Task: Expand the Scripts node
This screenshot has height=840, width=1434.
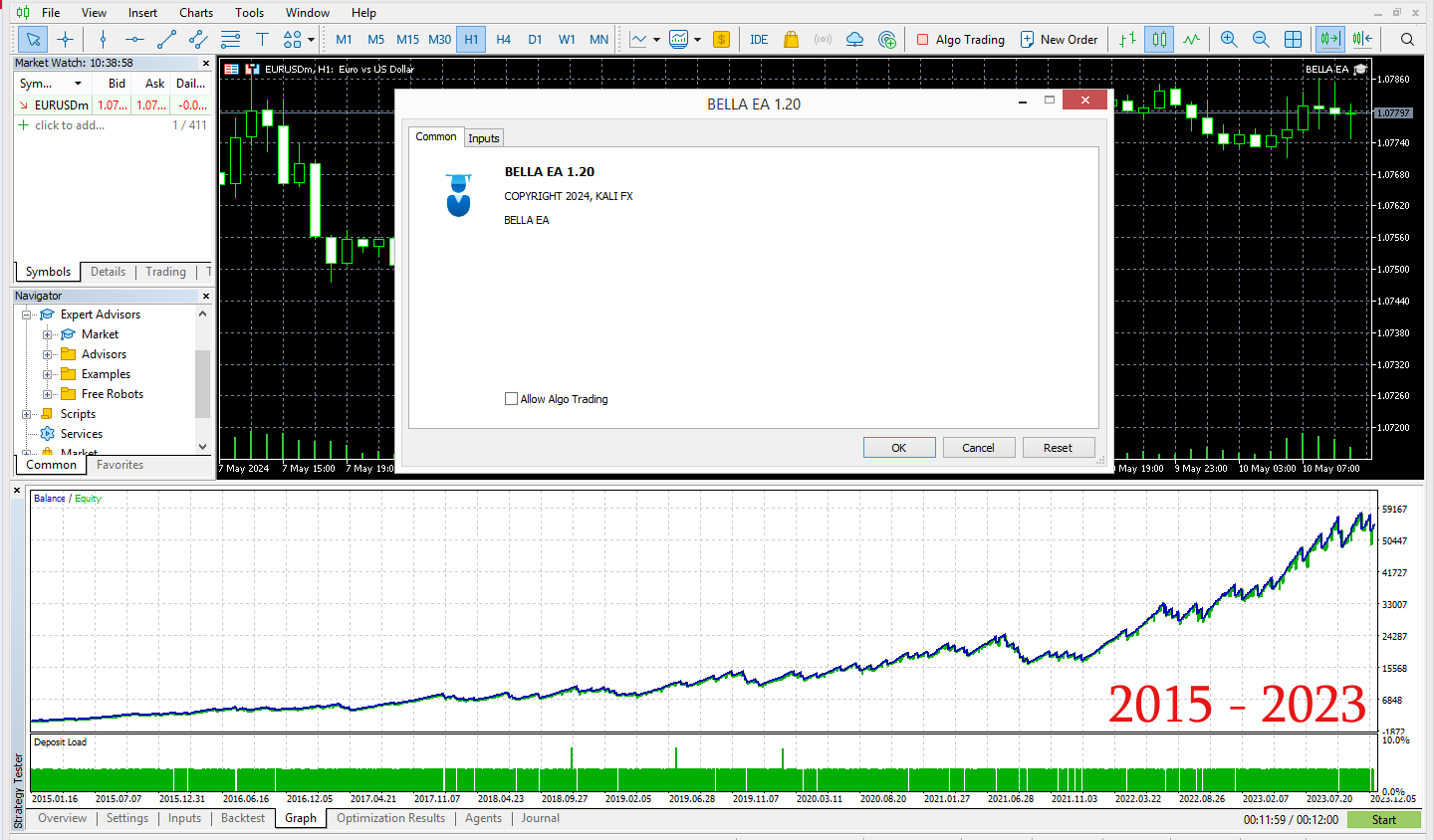Action: pos(27,414)
